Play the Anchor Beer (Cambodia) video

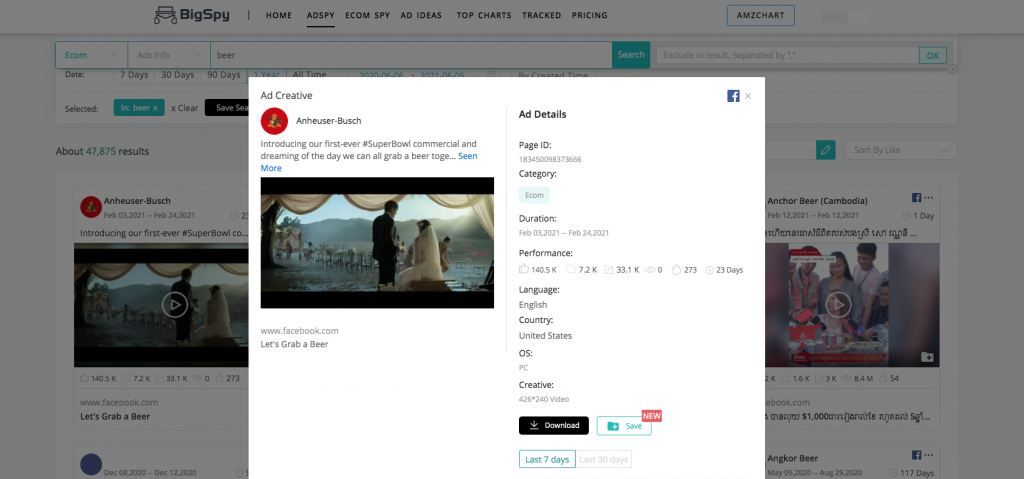[x=839, y=305]
